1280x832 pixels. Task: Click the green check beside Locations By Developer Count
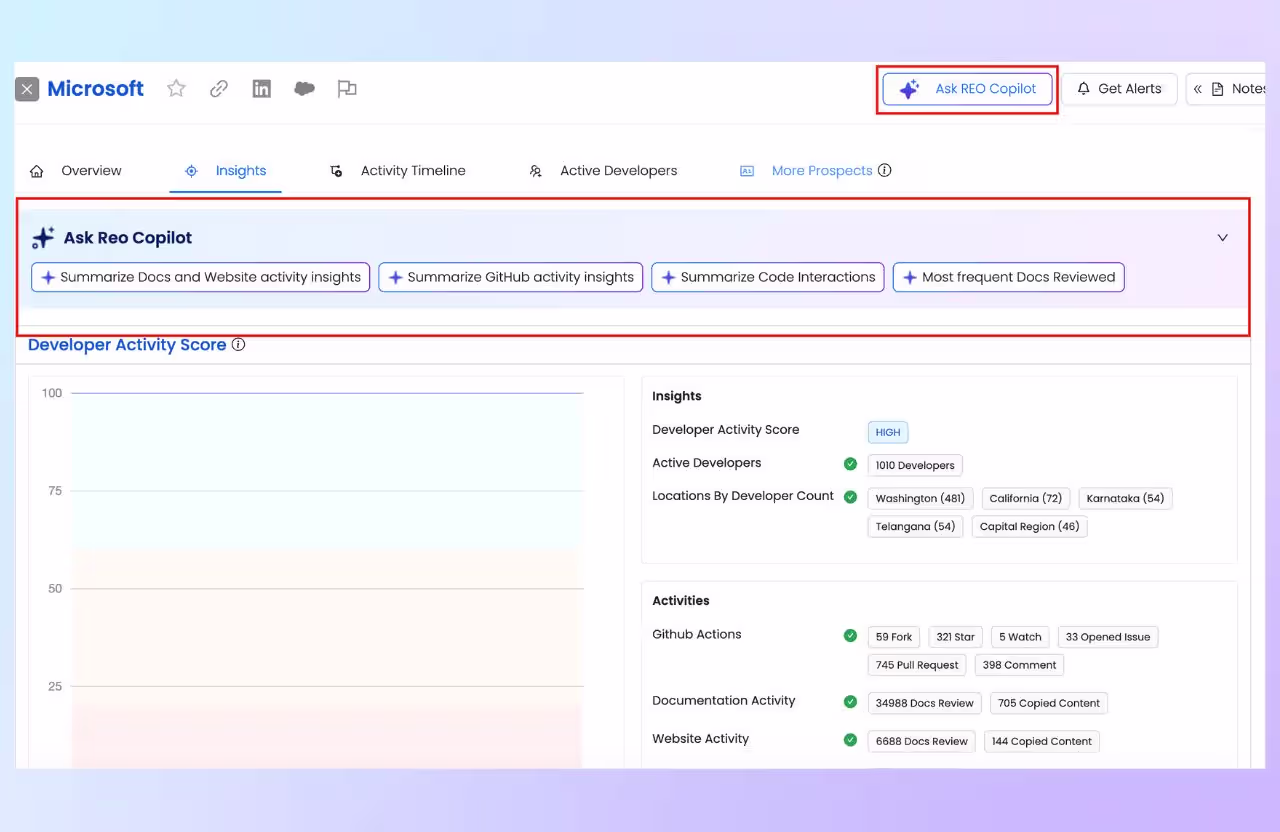point(850,497)
